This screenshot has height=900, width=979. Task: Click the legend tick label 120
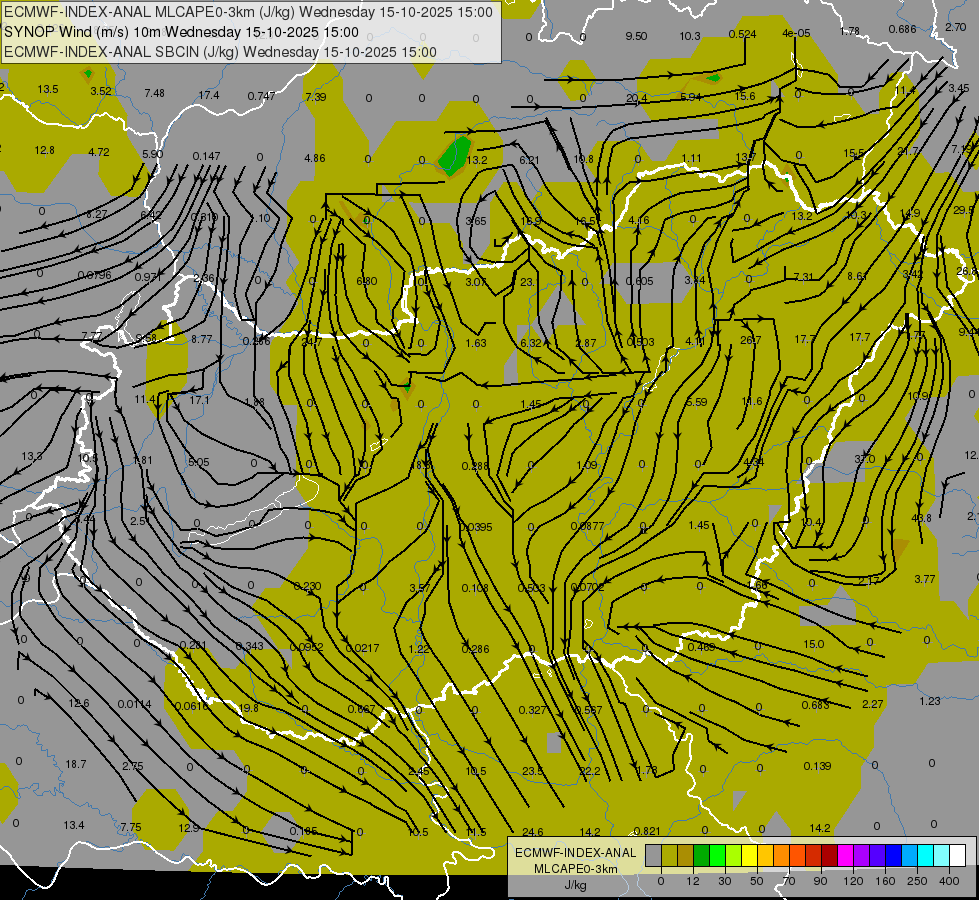[x=853, y=881]
